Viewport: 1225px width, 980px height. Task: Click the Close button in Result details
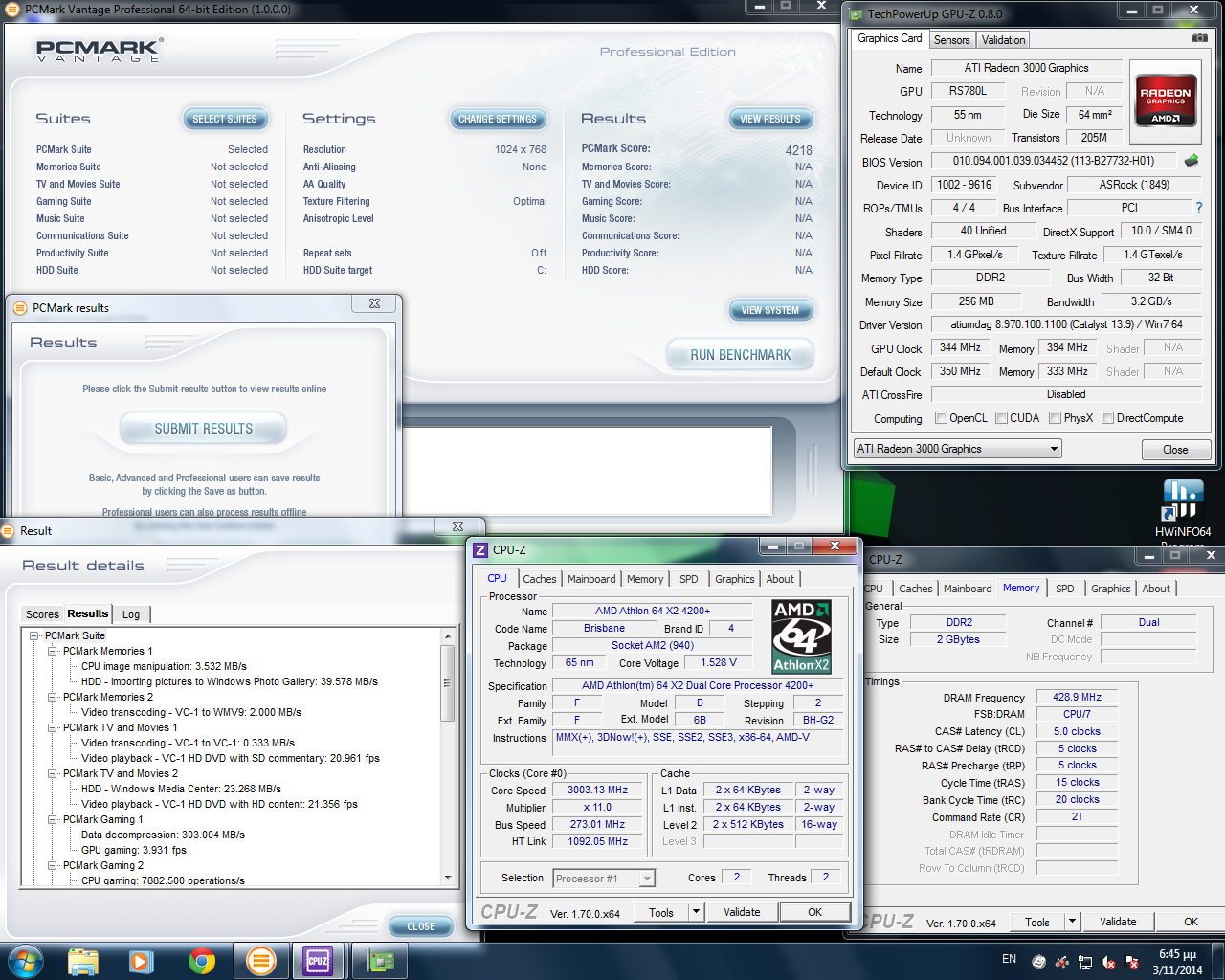pos(421,926)
